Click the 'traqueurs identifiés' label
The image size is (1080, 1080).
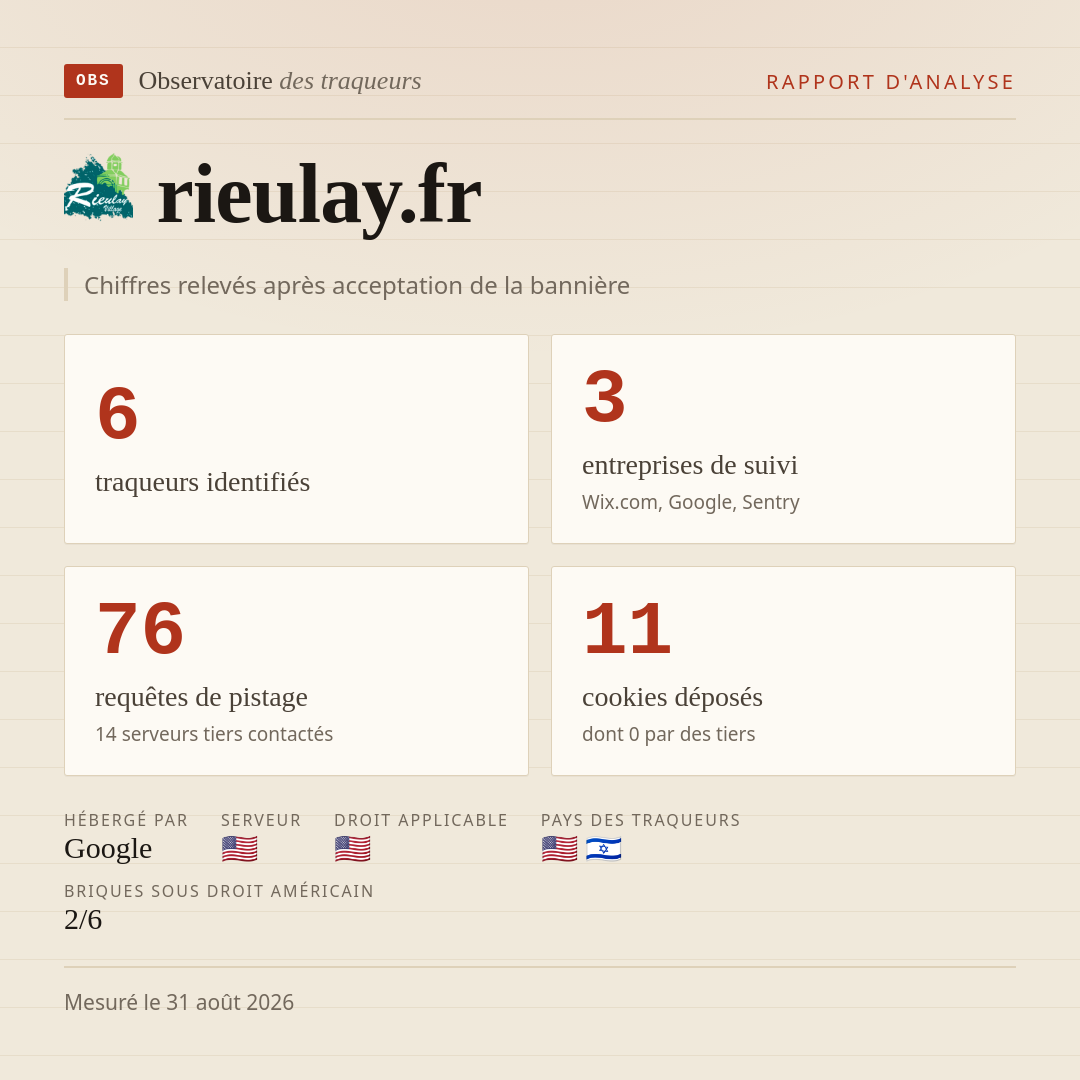(202, 482)
